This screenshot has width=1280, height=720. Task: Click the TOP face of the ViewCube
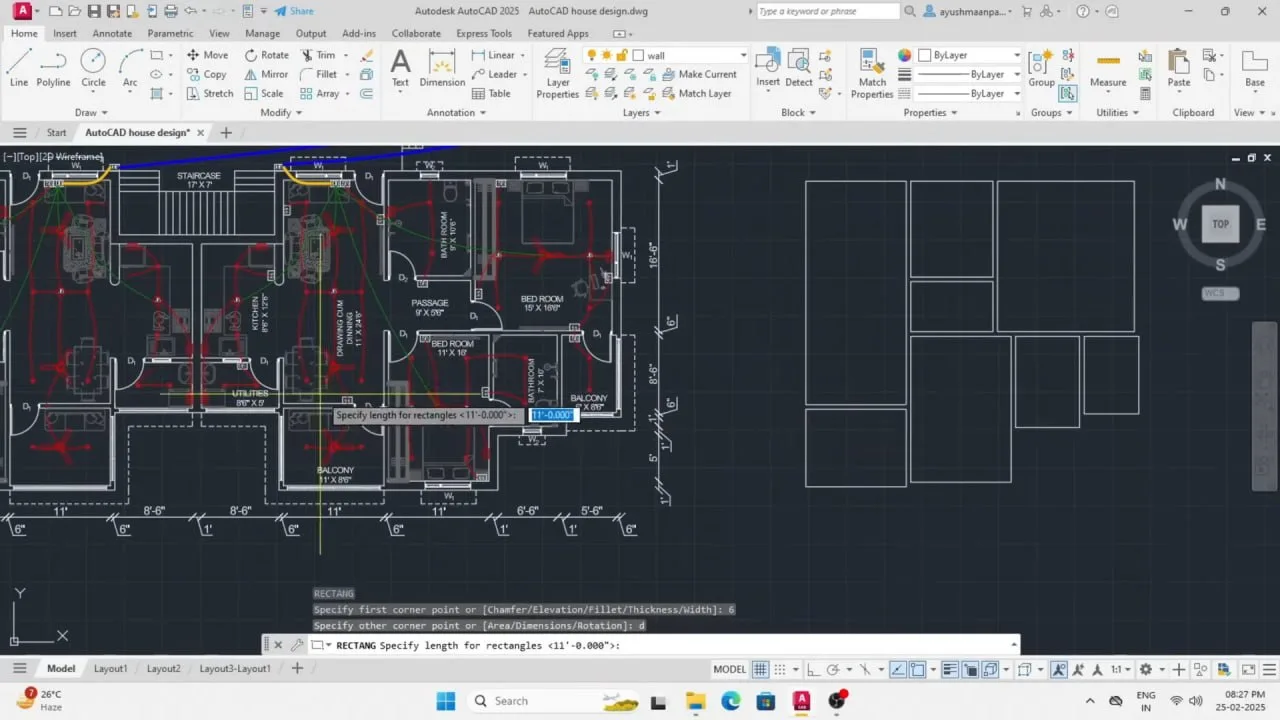pyautogui.click(x=1220, y=224)
